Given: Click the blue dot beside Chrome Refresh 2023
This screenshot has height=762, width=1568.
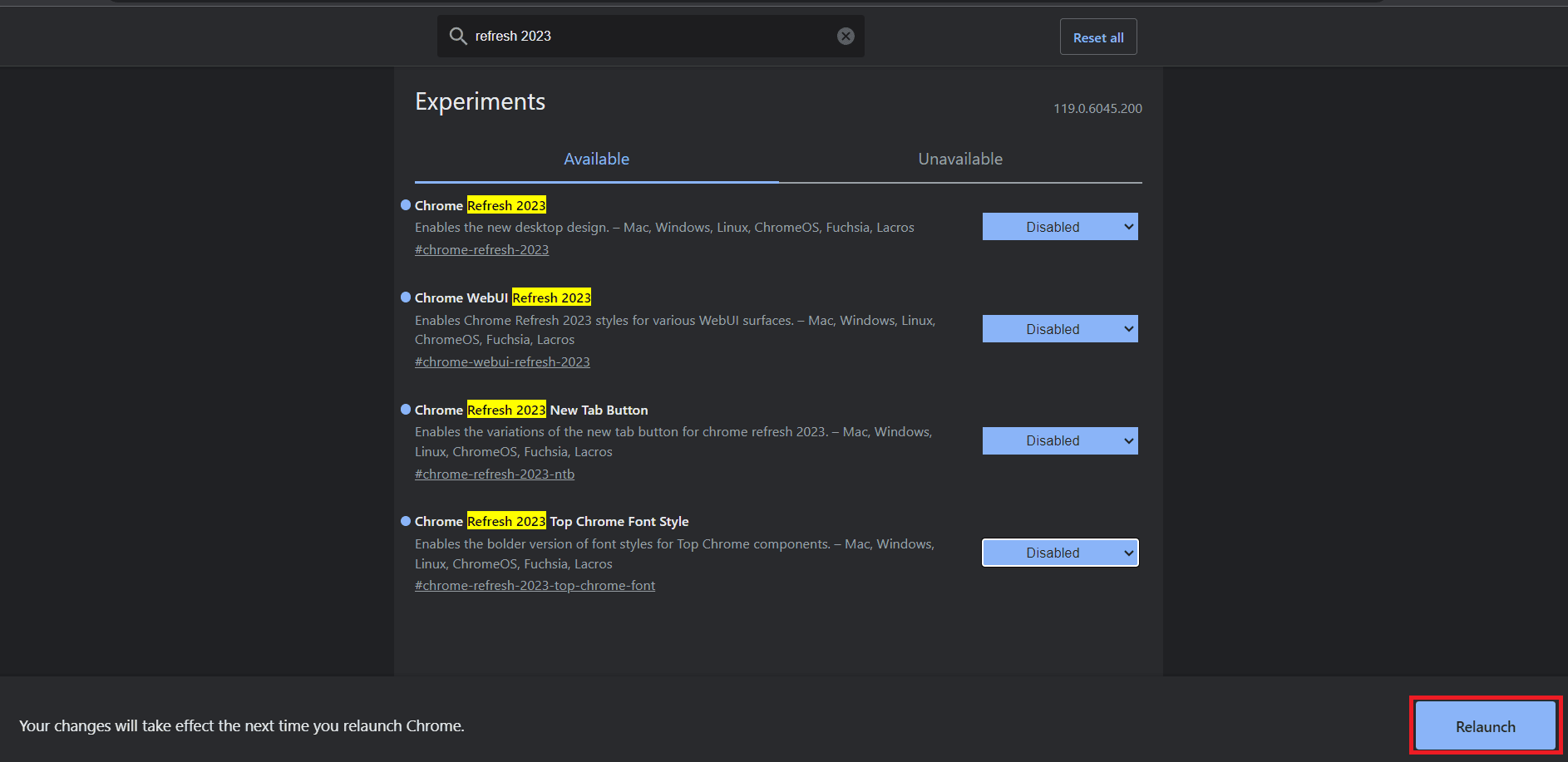Looking at the screenshot, I should 406,204.
